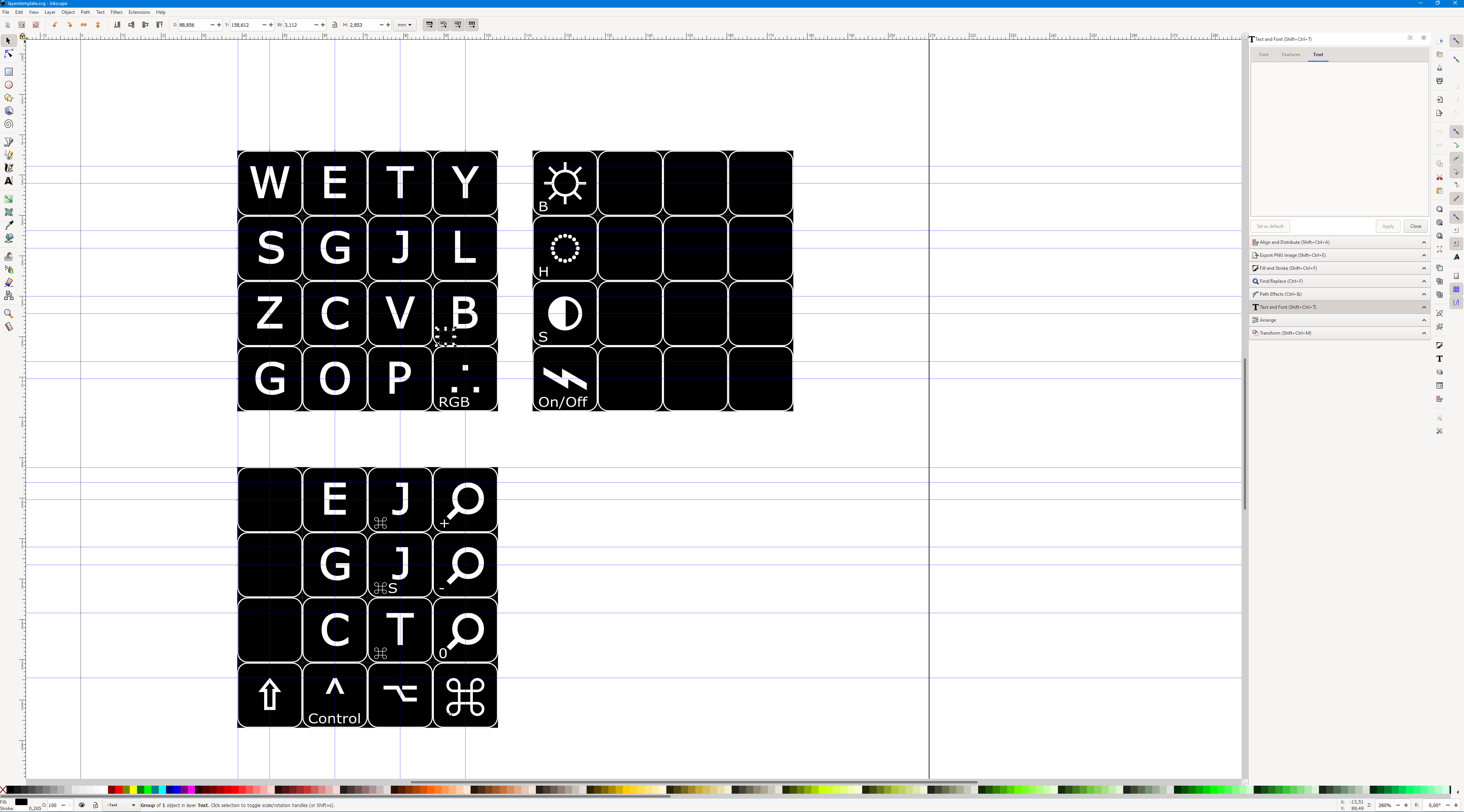Open the Extensions menu
This screenshot has height=812, width=1464.
[x=139, y=12]
